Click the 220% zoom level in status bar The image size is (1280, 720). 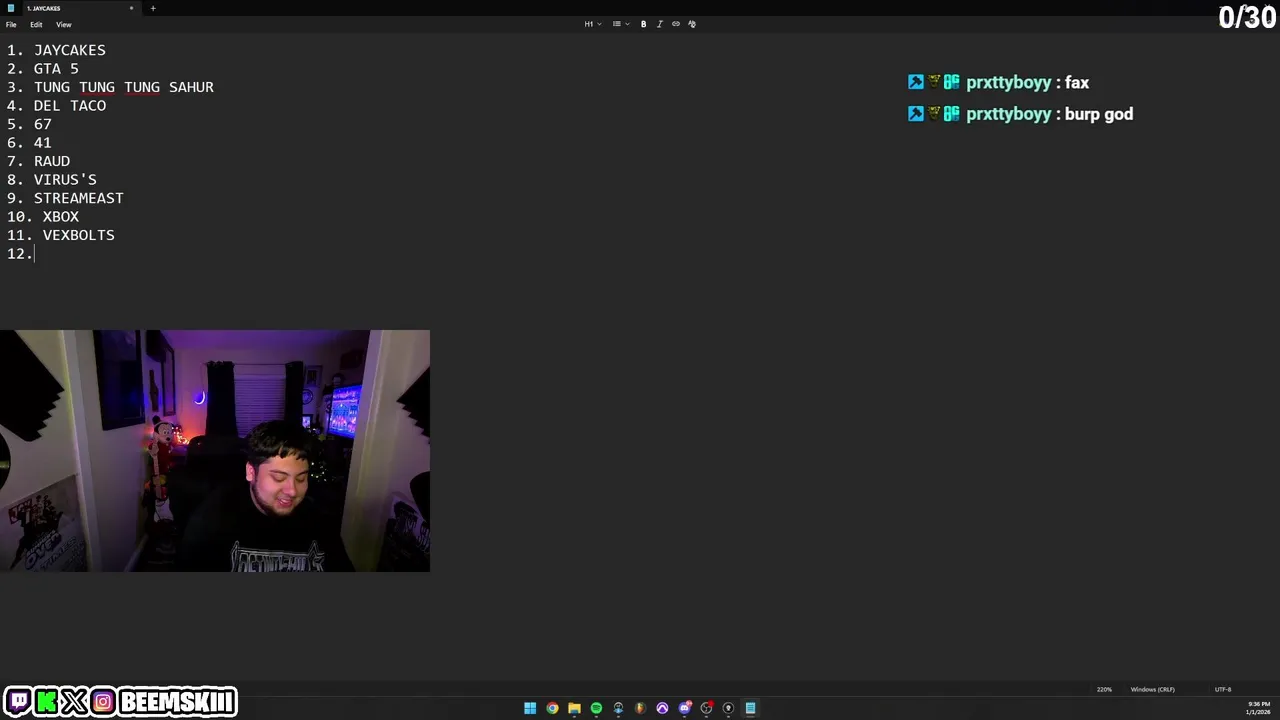point(1104,689)
